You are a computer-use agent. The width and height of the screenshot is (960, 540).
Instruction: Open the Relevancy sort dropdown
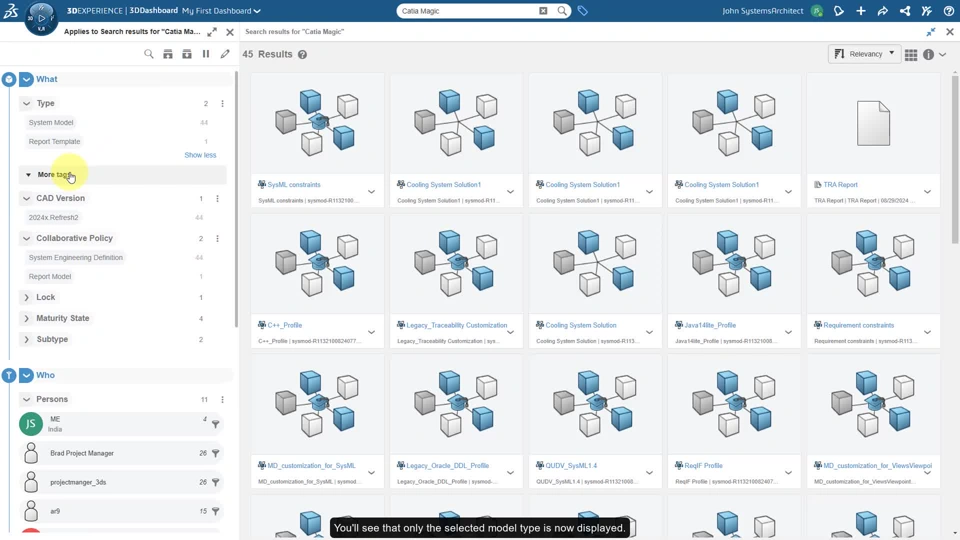point(864,54)
